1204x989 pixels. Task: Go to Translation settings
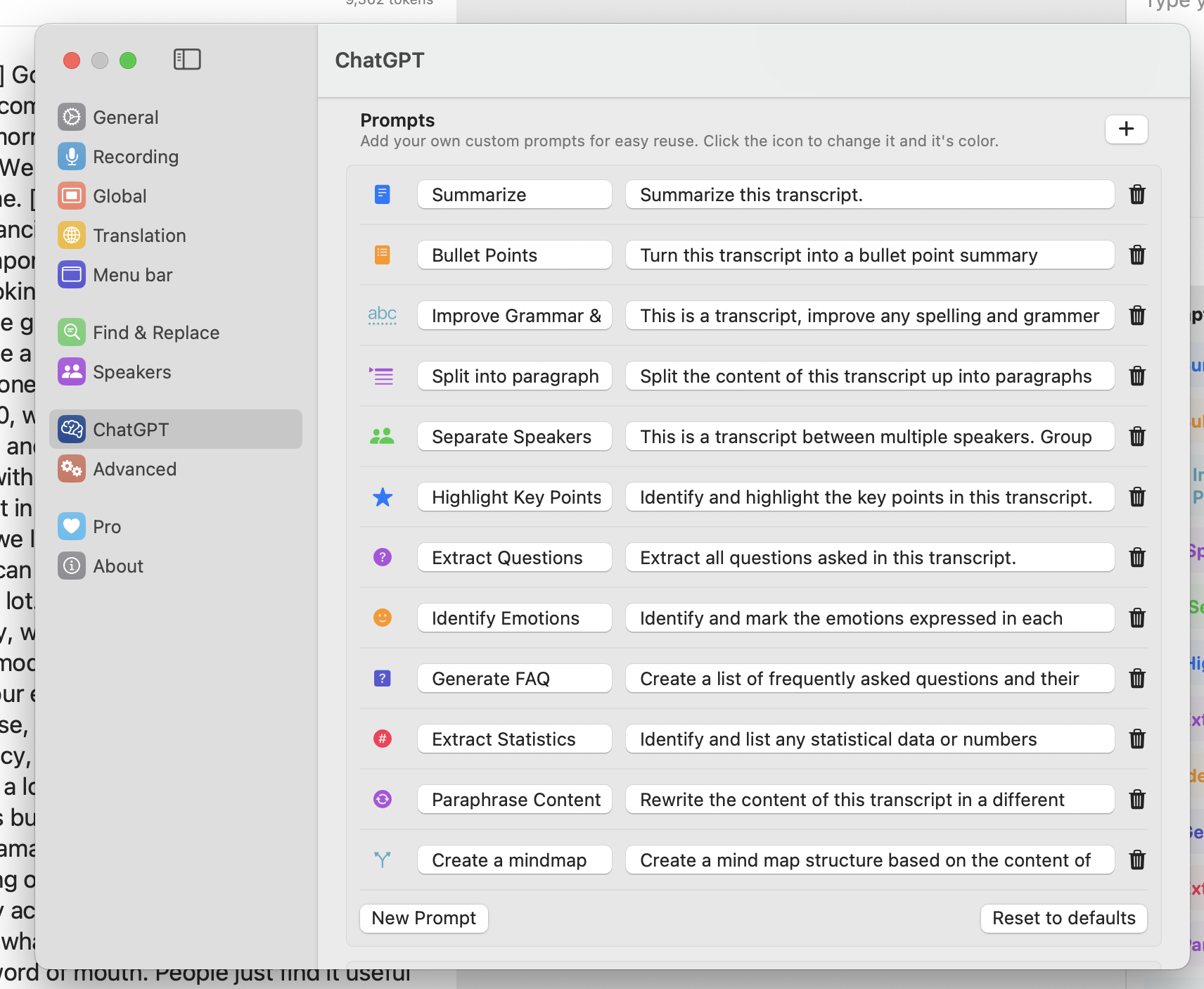[x=176, y=236]
